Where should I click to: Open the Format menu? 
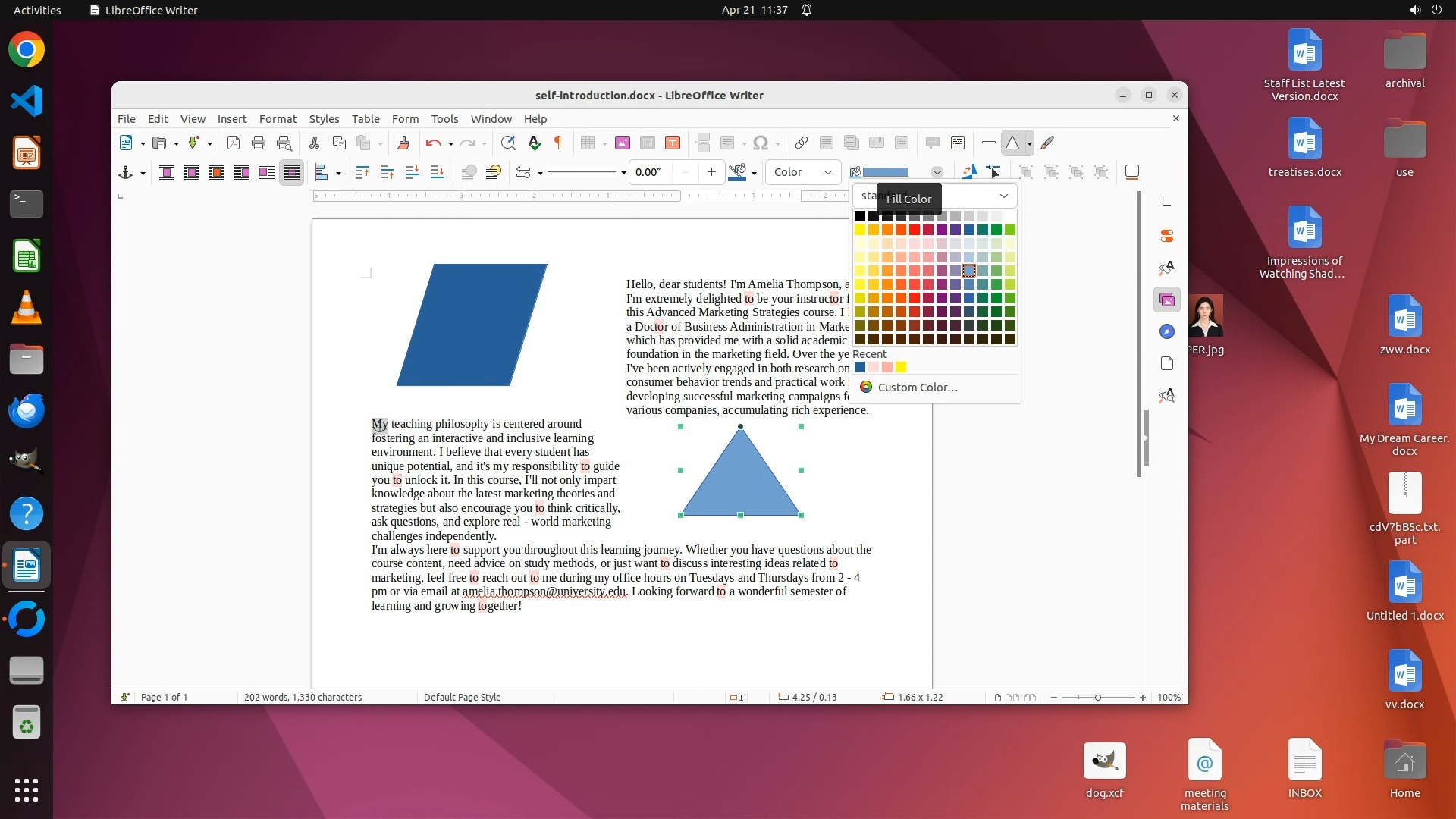[278, 119]
